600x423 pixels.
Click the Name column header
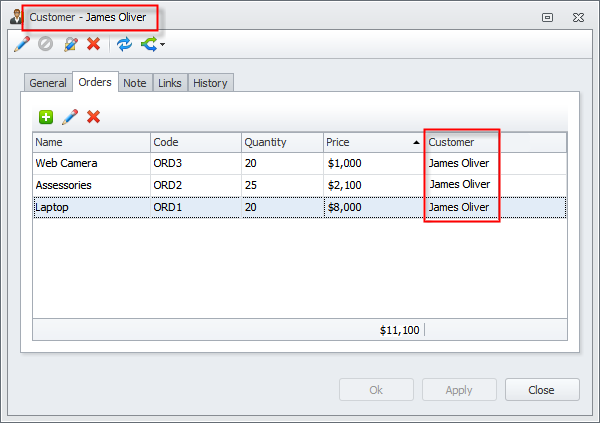tap(90, 142)
